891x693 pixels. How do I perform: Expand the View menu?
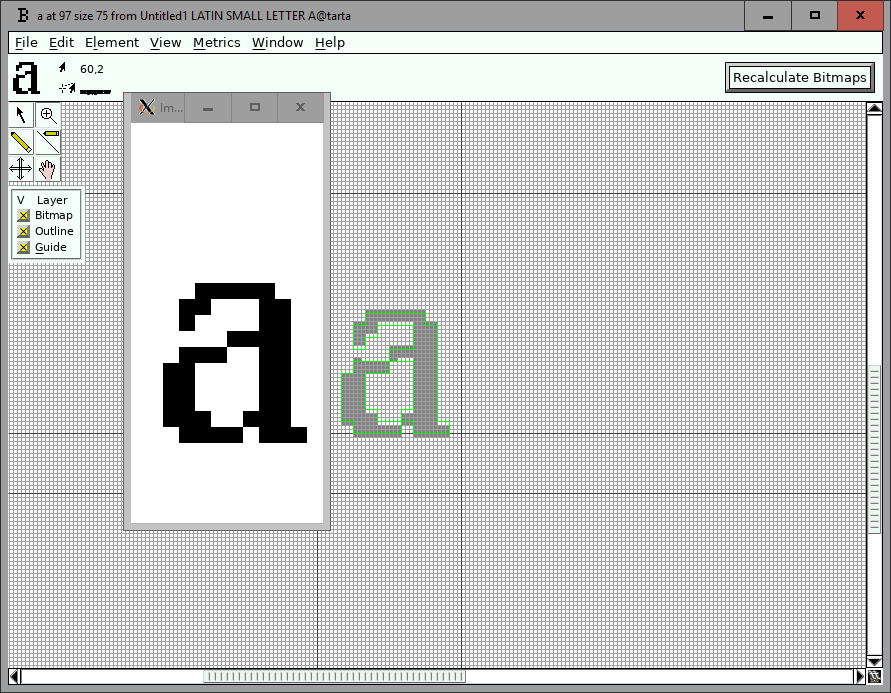click(x=165, y=42)
